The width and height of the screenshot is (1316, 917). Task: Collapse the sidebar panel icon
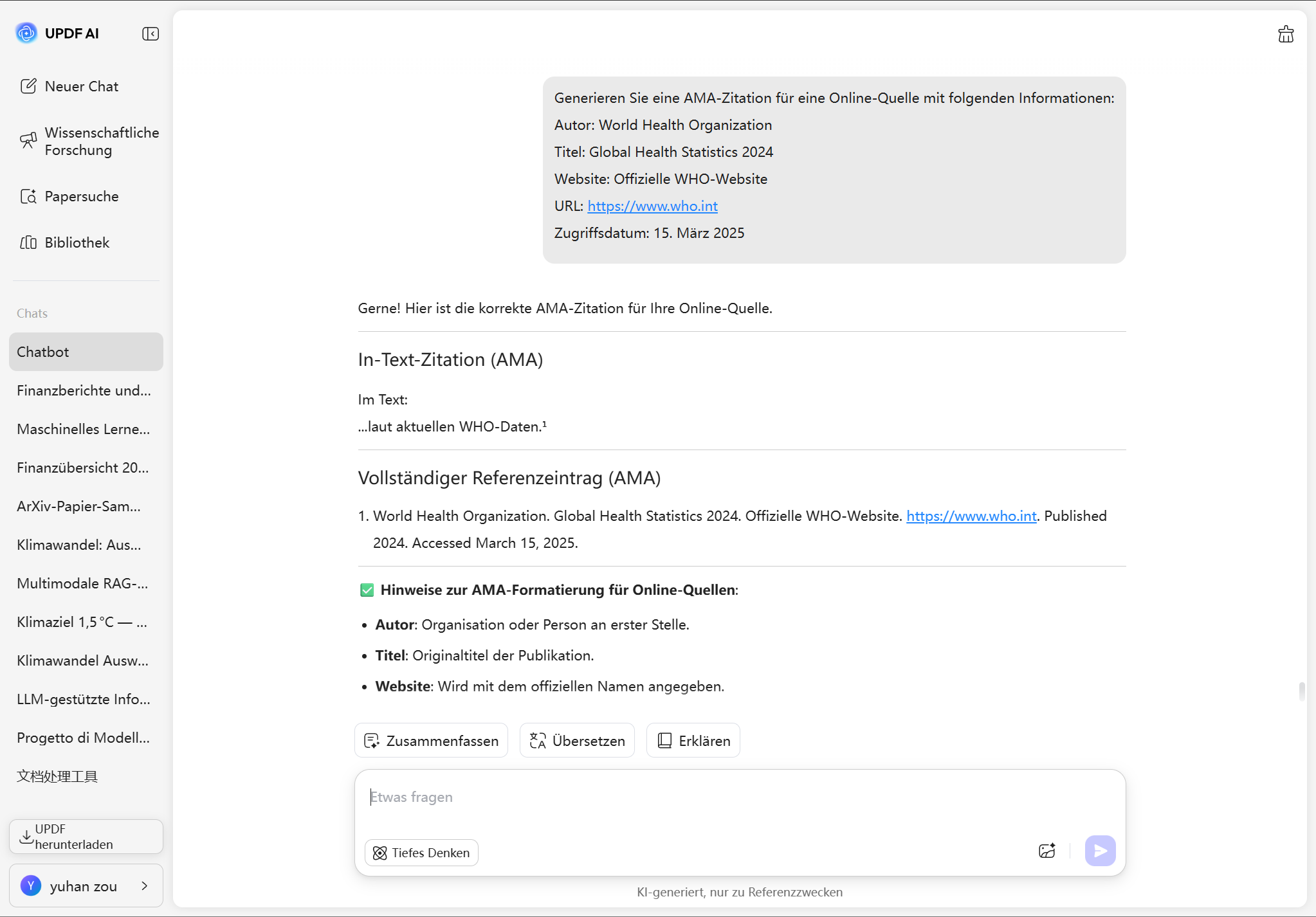tap(151, 33)
